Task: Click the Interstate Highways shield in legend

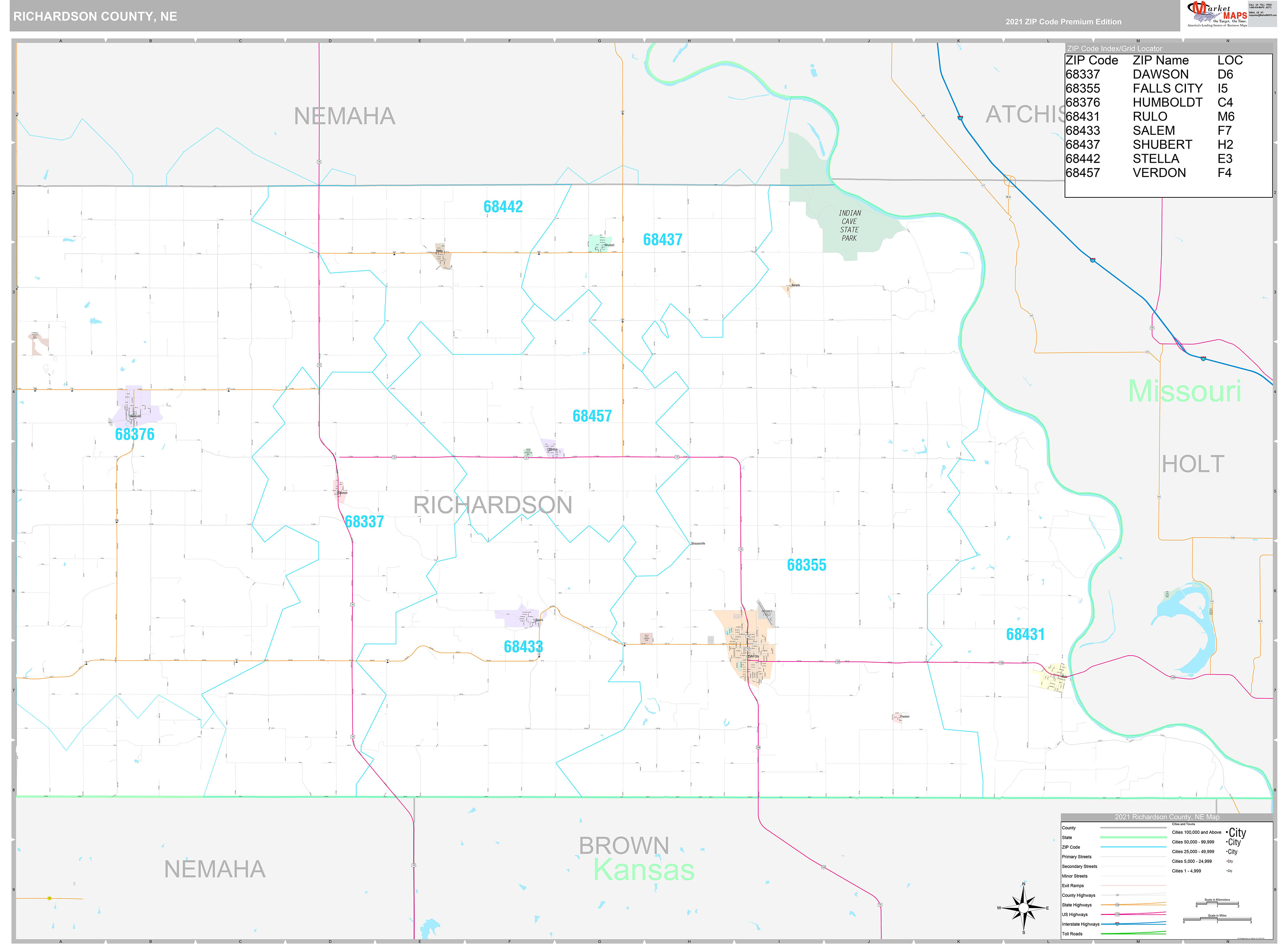Action: 1117,924
